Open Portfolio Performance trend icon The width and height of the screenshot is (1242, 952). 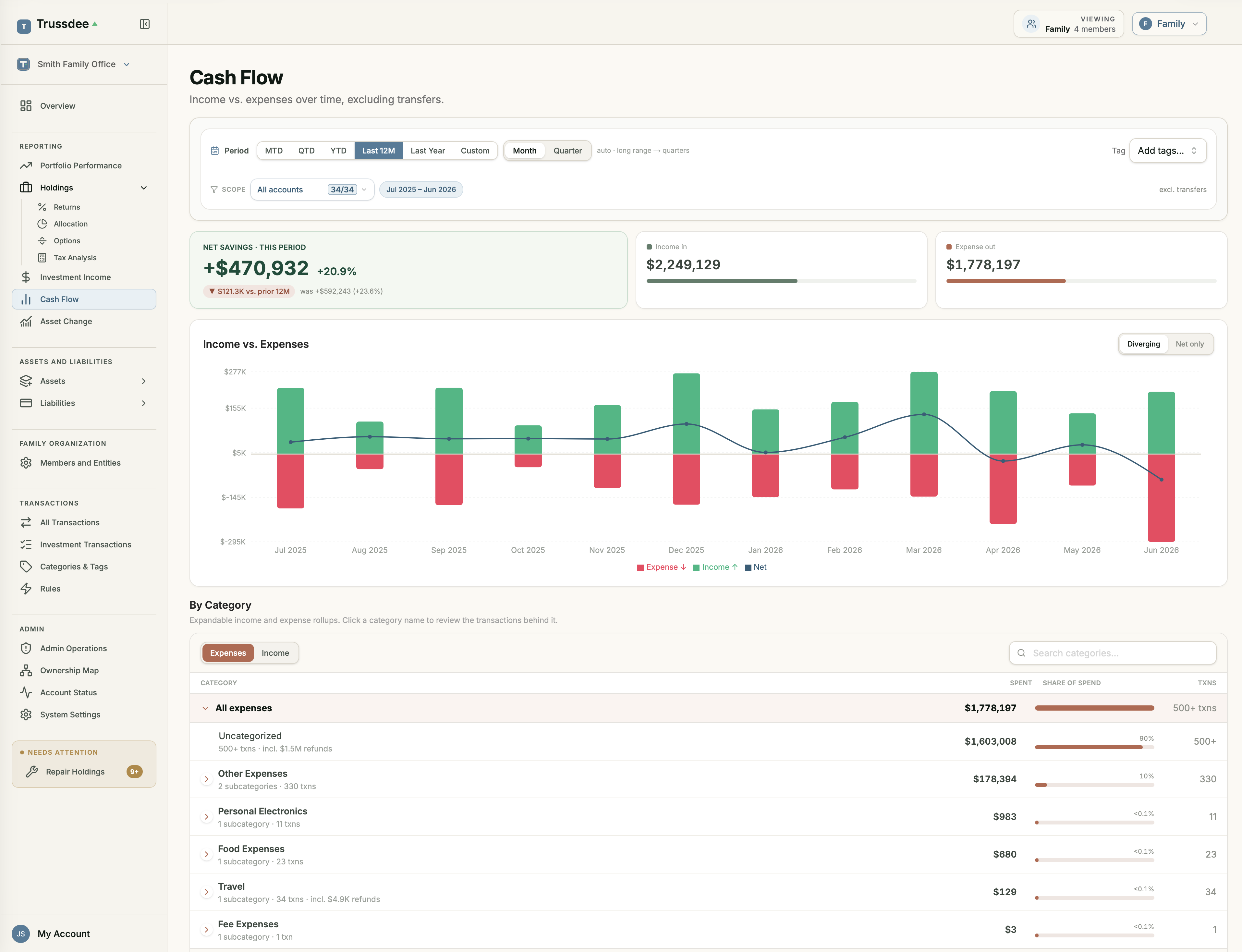(x=26, y=165)
